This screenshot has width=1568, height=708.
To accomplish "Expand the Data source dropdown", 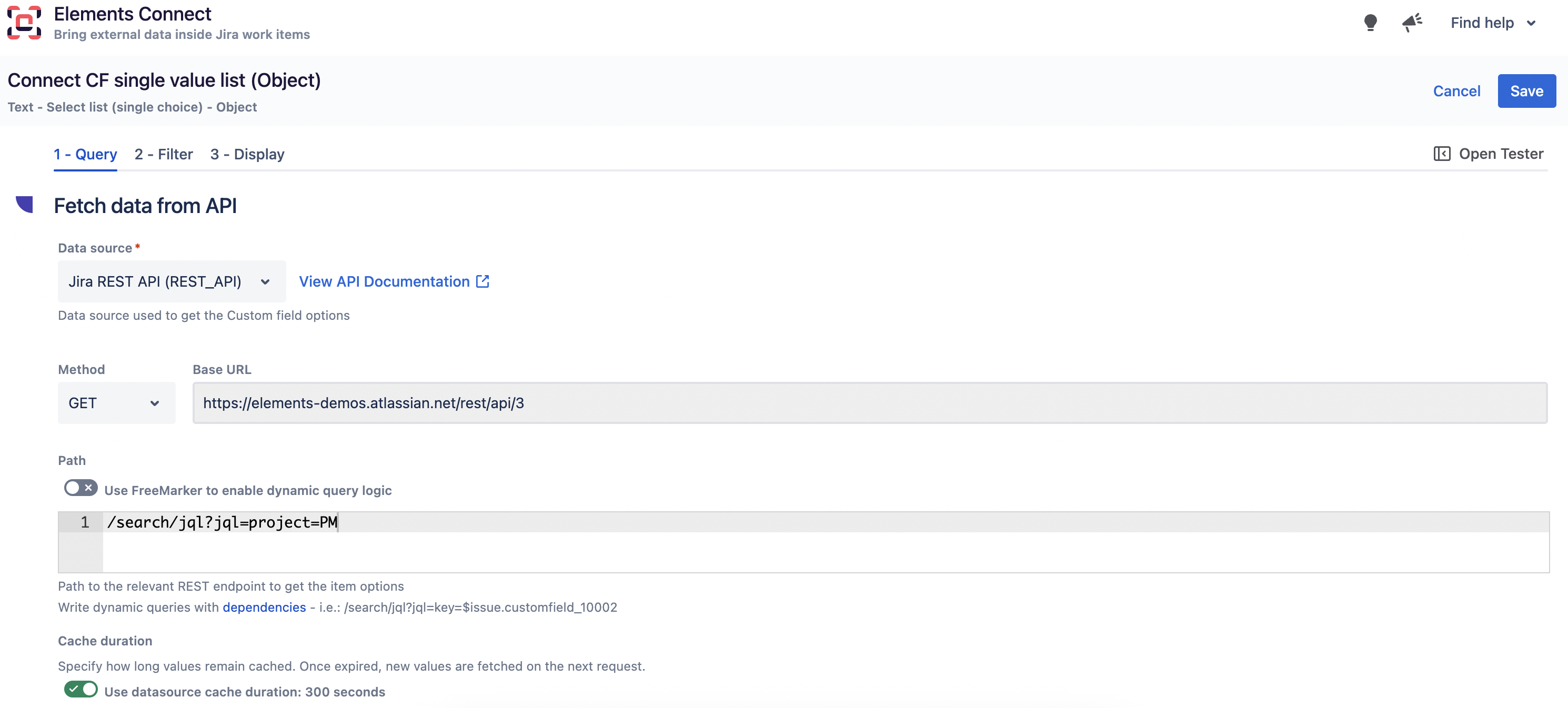I will pos(172,281).
